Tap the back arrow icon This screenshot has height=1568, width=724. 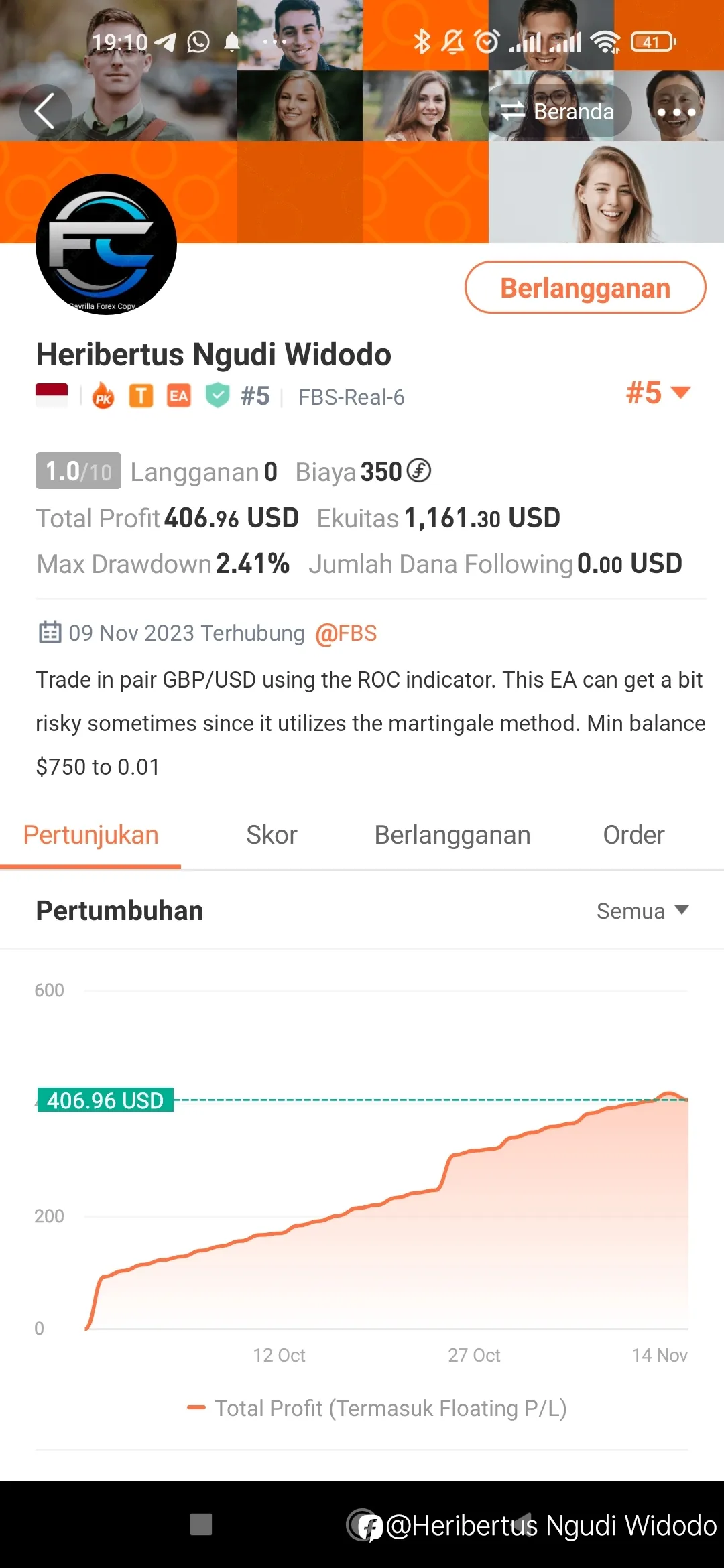coord(46,111)
